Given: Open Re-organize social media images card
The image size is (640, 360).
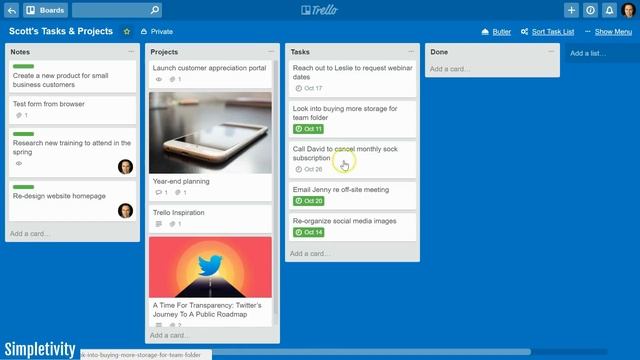Looking at the screenshot, I should tap(352, 227).
